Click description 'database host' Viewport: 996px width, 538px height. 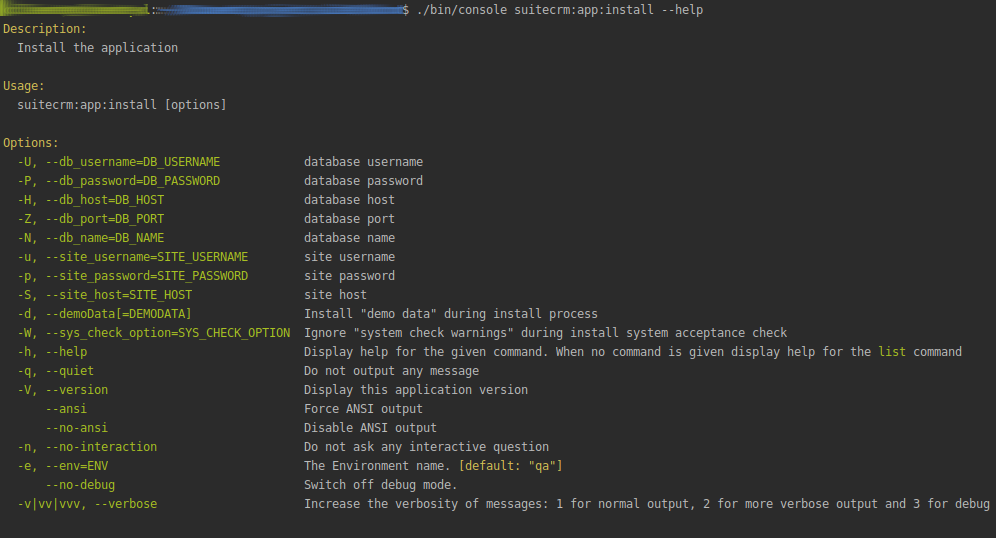point(349,200)
